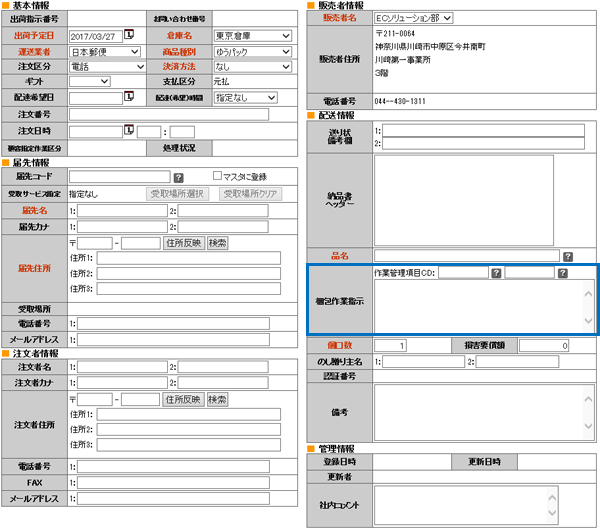Focus the second 注文者カナ input field
Screen dimensions: 600x531
point(223,383)
